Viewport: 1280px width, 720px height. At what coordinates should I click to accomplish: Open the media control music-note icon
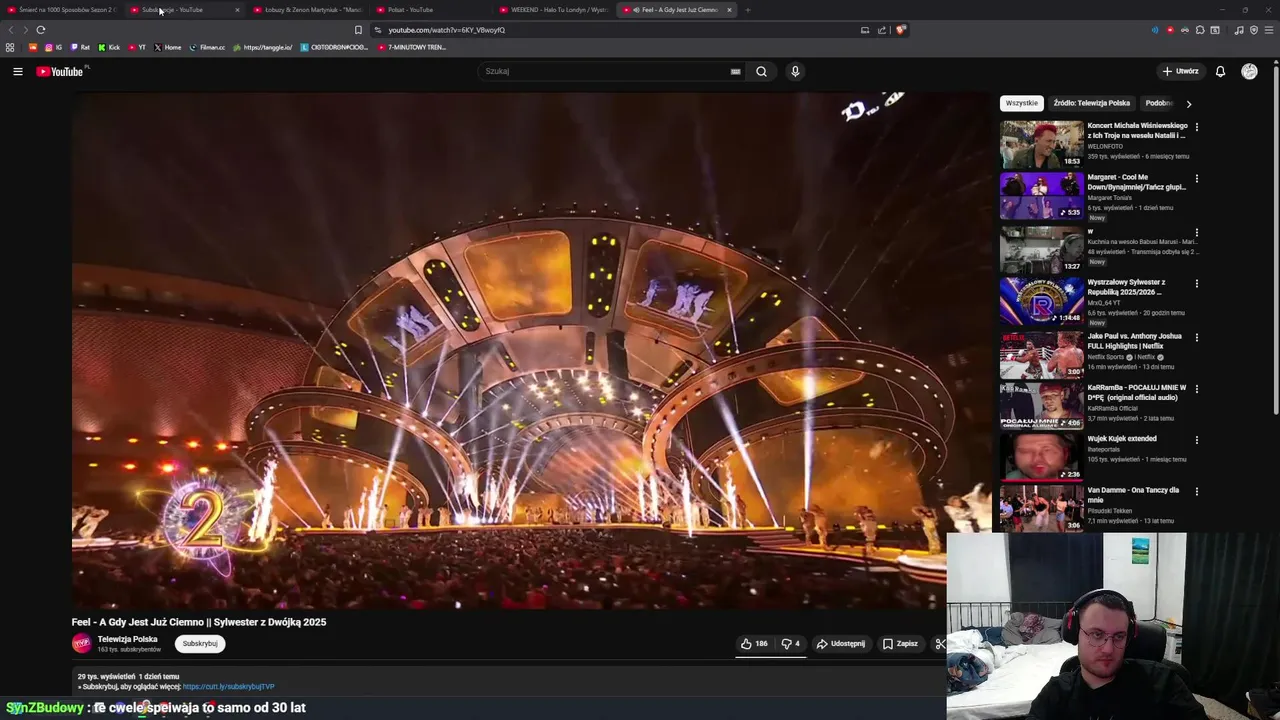pos(1239,30)
